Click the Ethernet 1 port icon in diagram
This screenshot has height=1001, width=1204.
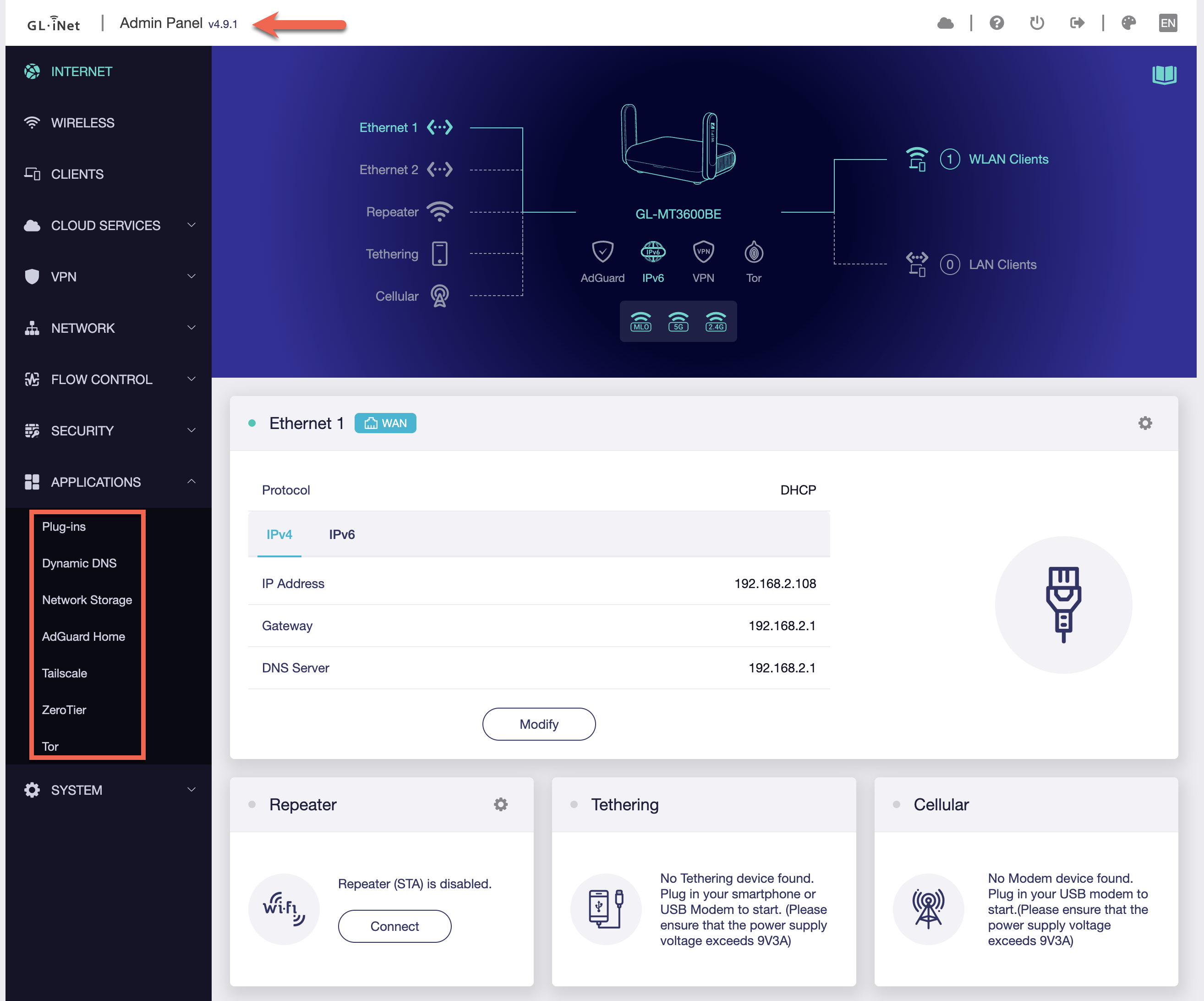[440, 127]
